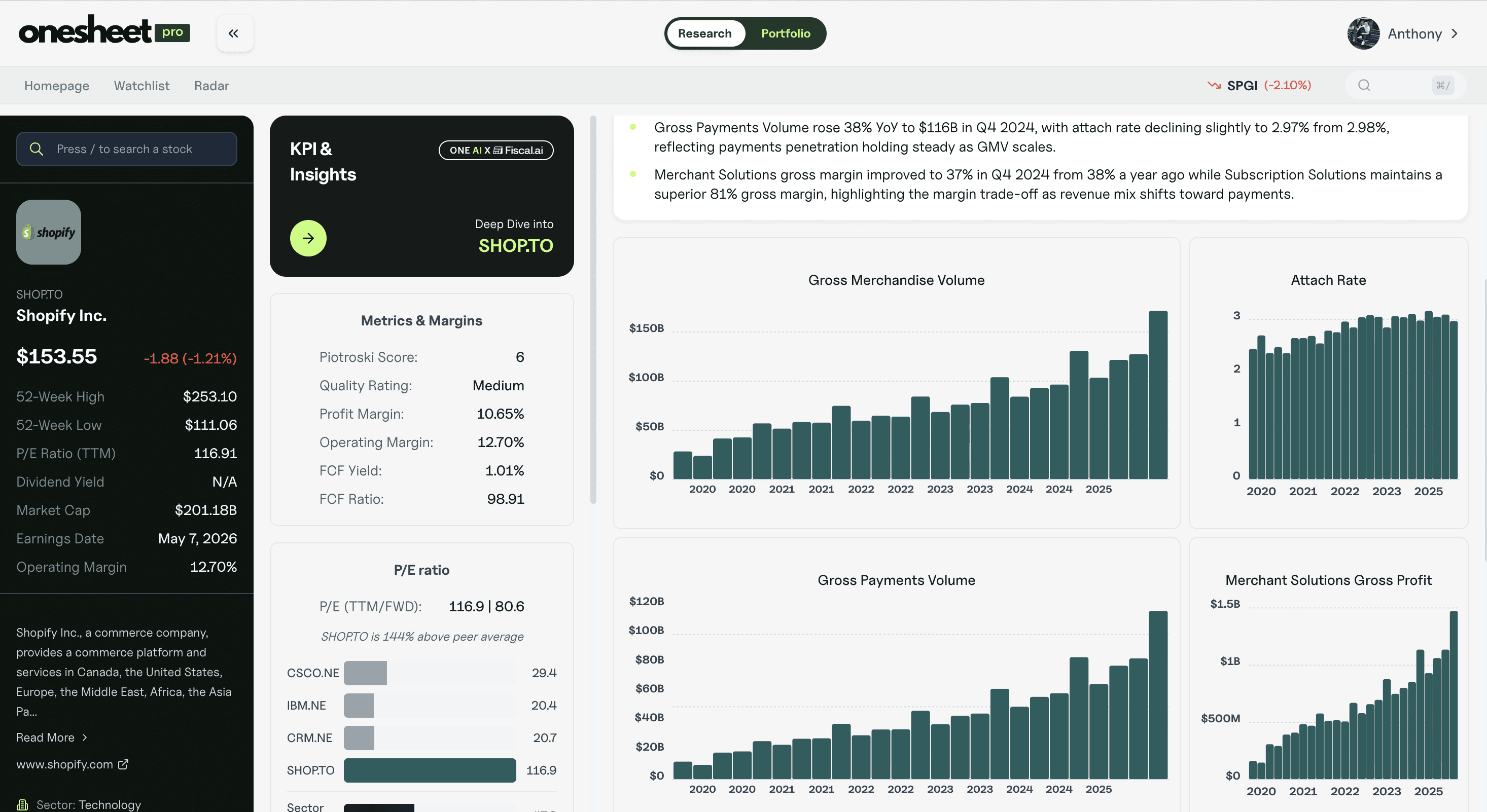The width and height of the screenshot is (1487, 812).
Task: Open the Homepage link
Action: coord(56,86)
